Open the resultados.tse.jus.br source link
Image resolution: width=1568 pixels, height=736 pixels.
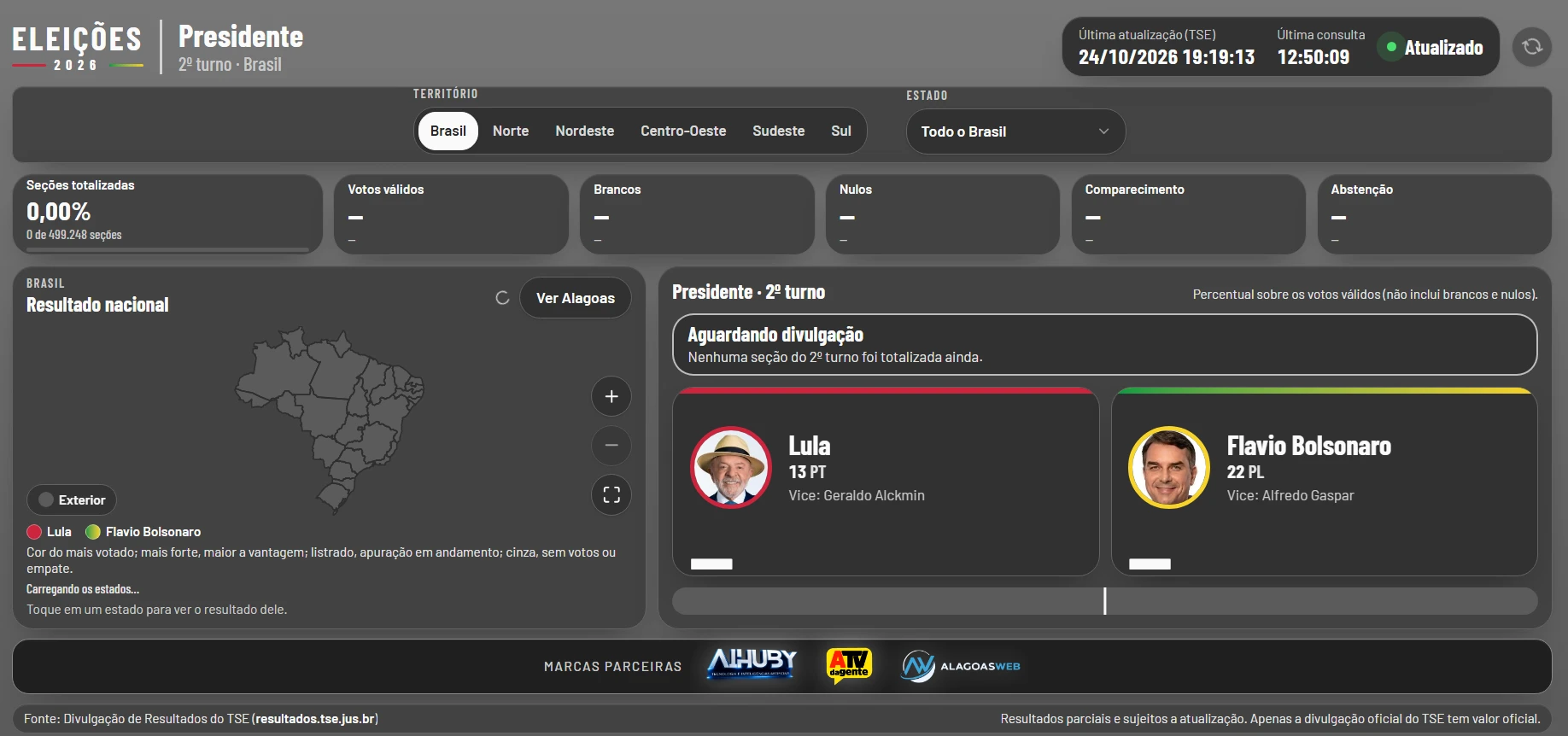tap(316, 719)
